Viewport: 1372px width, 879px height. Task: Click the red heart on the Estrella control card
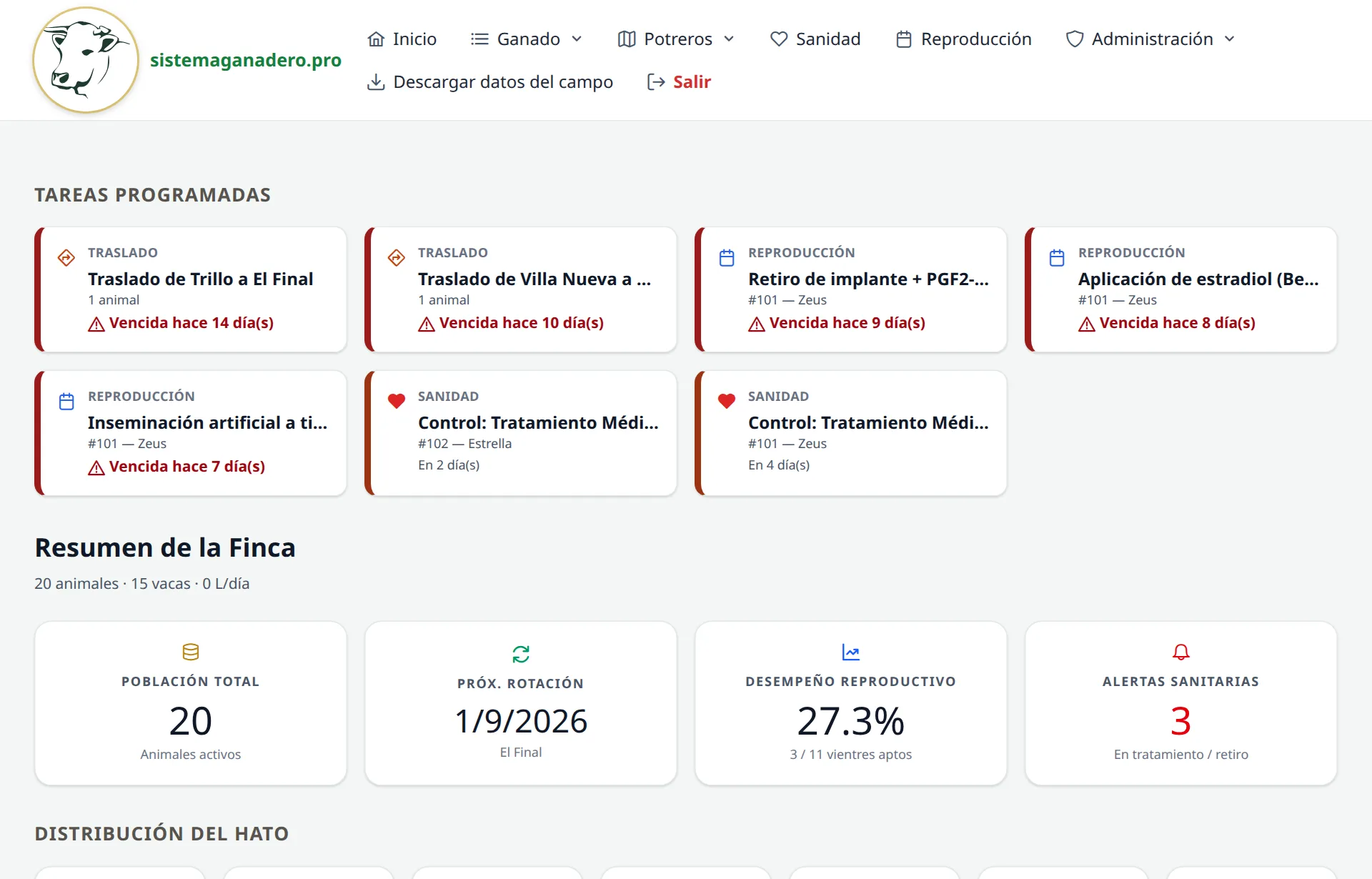[397, 401]
